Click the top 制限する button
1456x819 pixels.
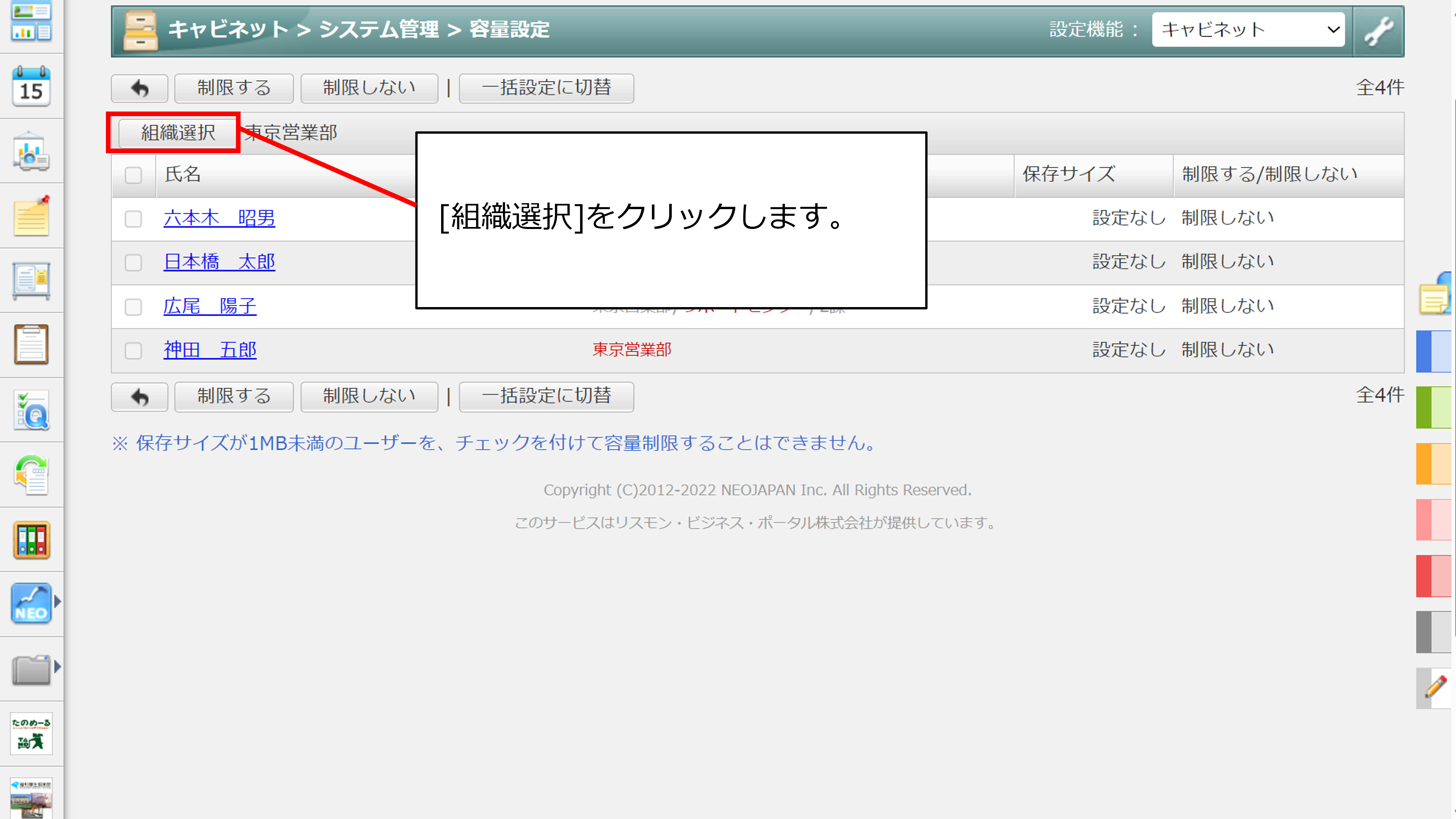pos(233,88)
